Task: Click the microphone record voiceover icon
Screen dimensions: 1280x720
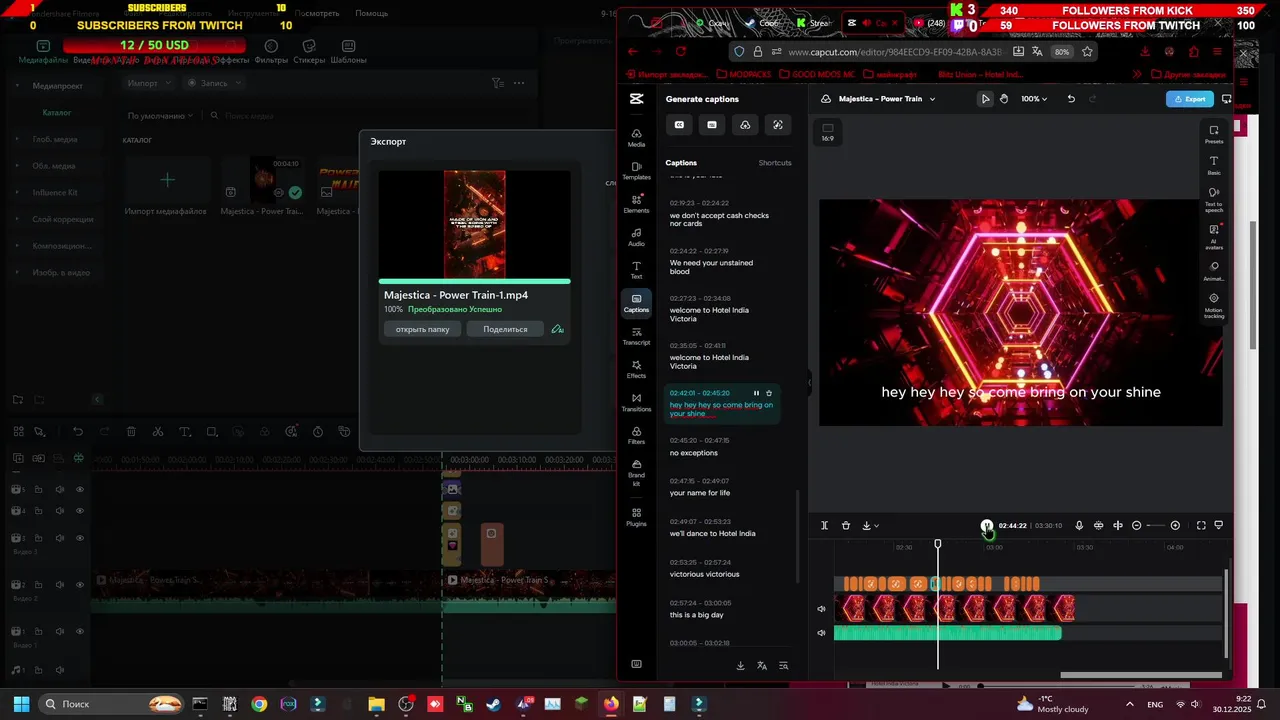Action: tap(1079, 525)
